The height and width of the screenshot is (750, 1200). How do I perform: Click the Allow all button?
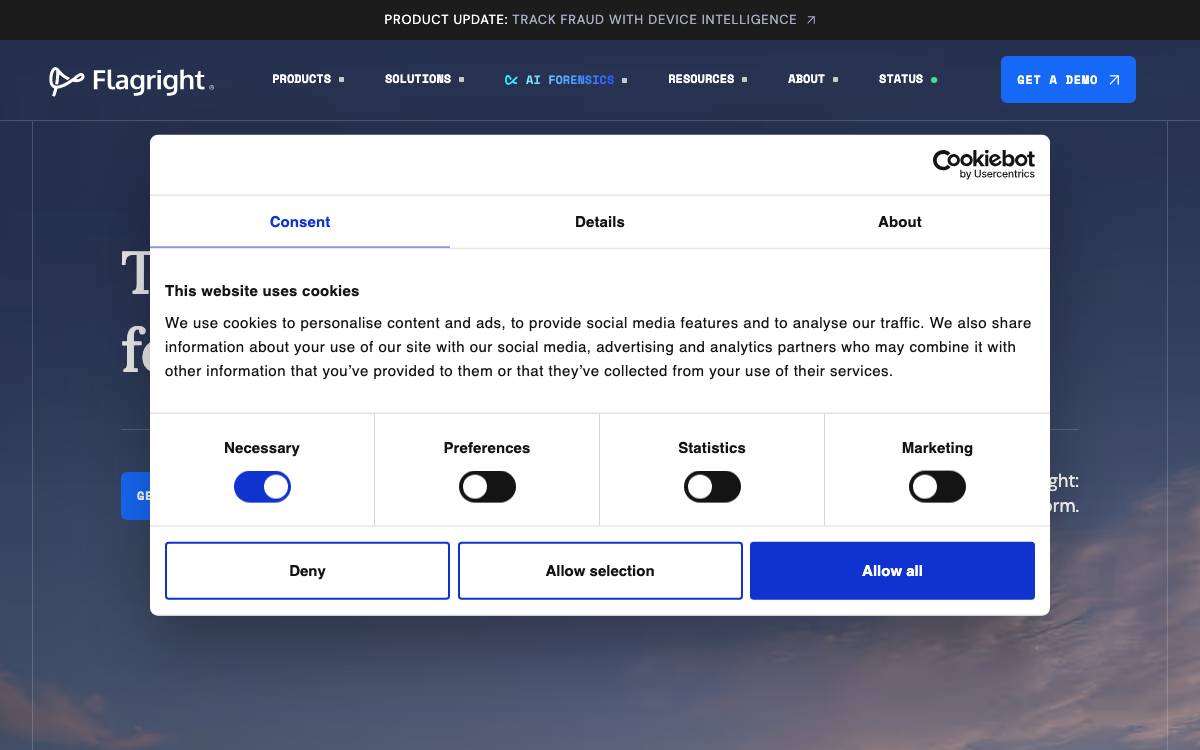tap(892, 571)
